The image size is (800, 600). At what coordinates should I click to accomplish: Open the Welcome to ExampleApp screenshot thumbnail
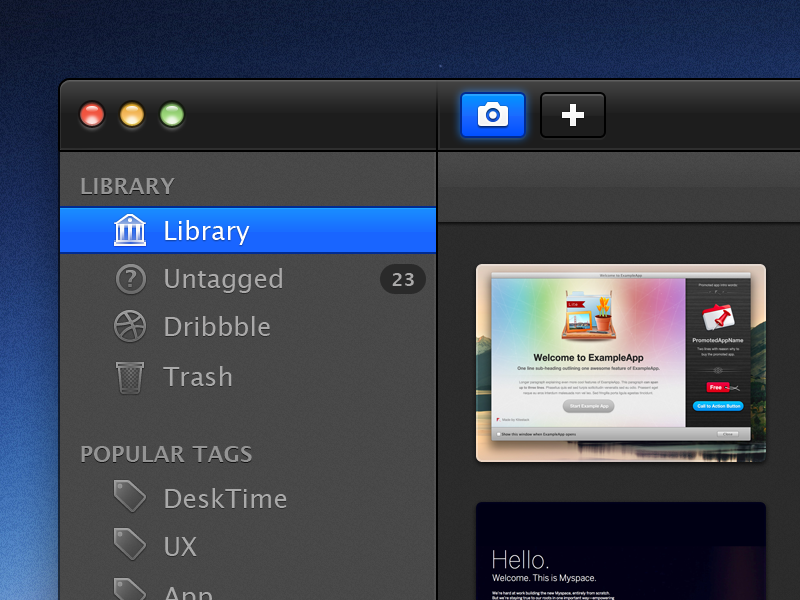pyautogui.click(x=620, y=363)
